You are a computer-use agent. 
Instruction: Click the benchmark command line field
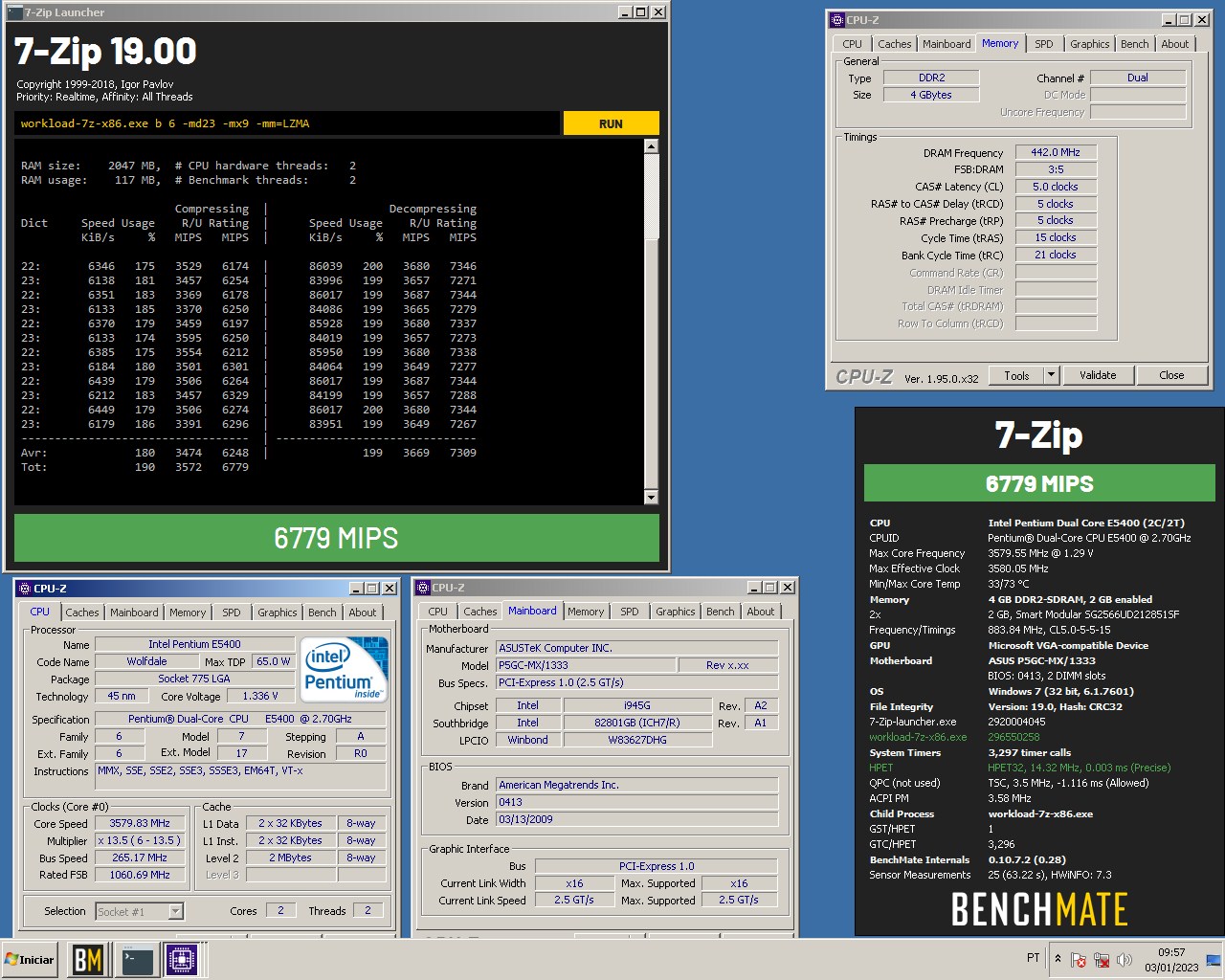[x=287, y=123]
